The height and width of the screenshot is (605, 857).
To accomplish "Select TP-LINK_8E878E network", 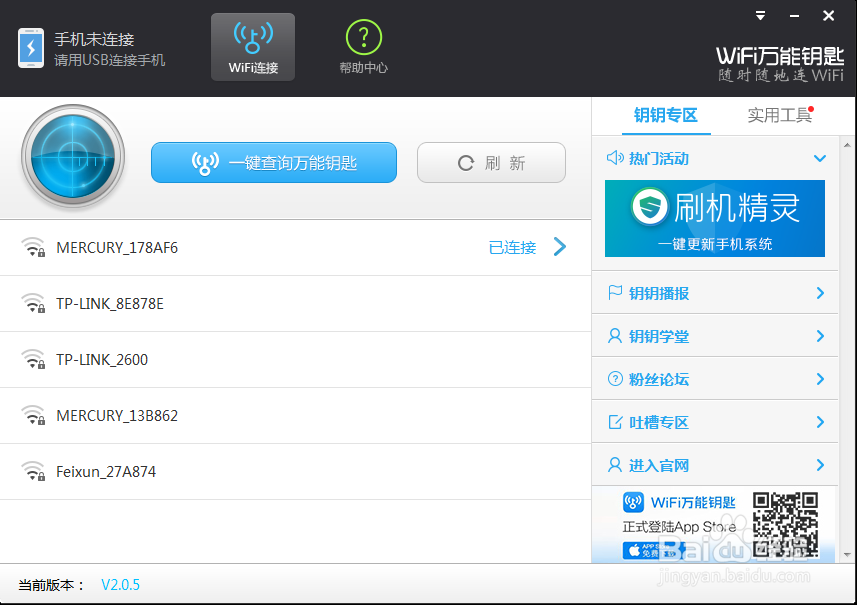I will pyautogui.click(x=295, y=304).
